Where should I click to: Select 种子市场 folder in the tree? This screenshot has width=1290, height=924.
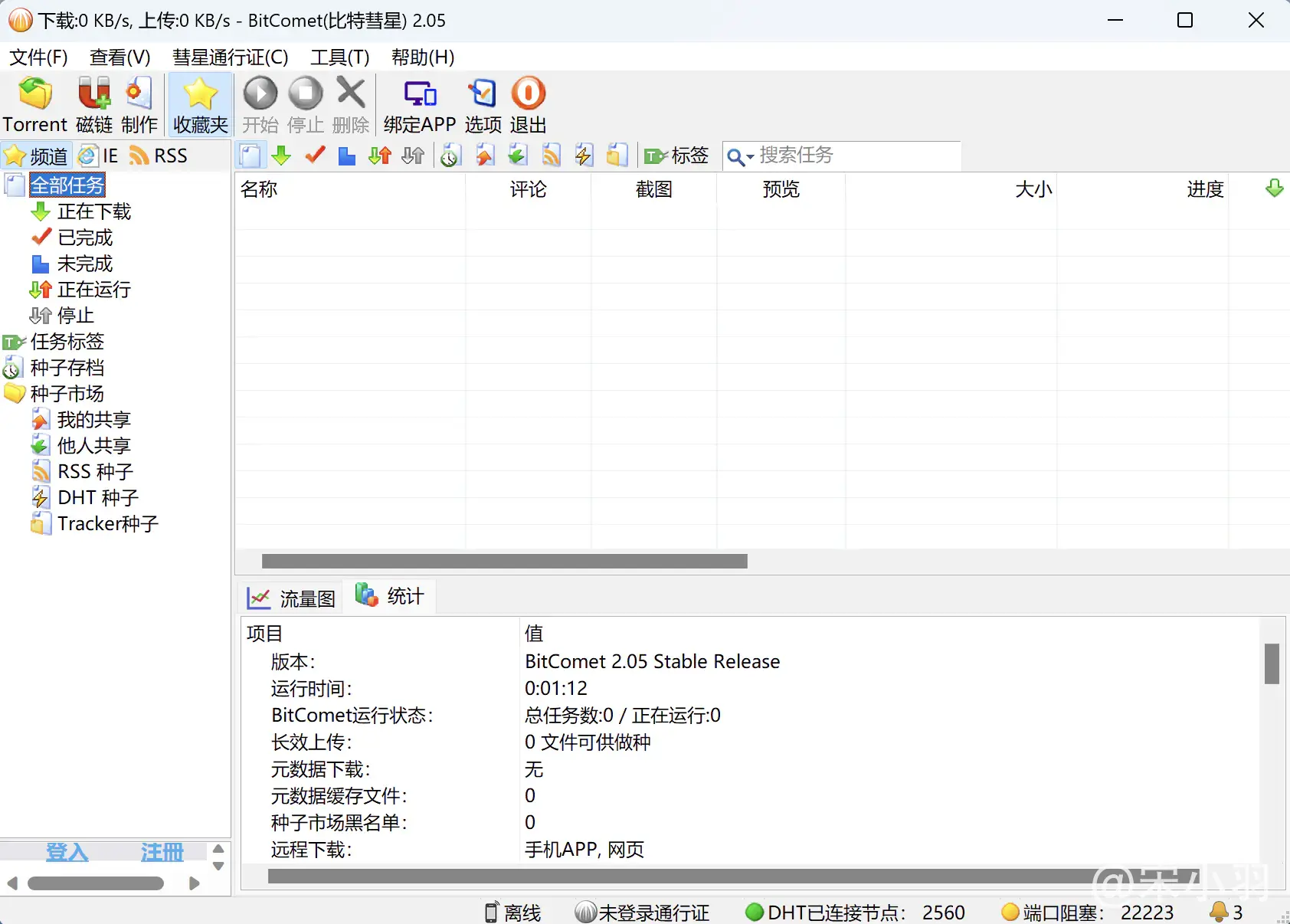(67, 394)
